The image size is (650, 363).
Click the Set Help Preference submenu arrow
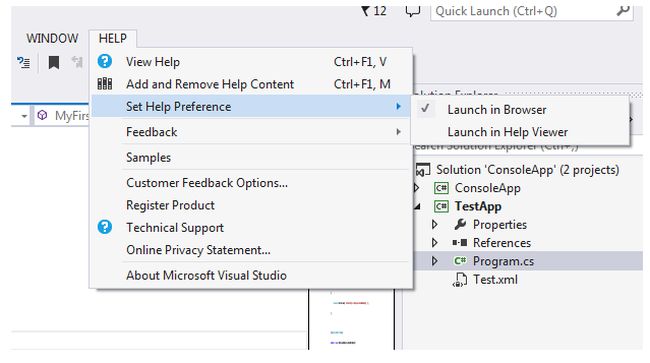398,106
